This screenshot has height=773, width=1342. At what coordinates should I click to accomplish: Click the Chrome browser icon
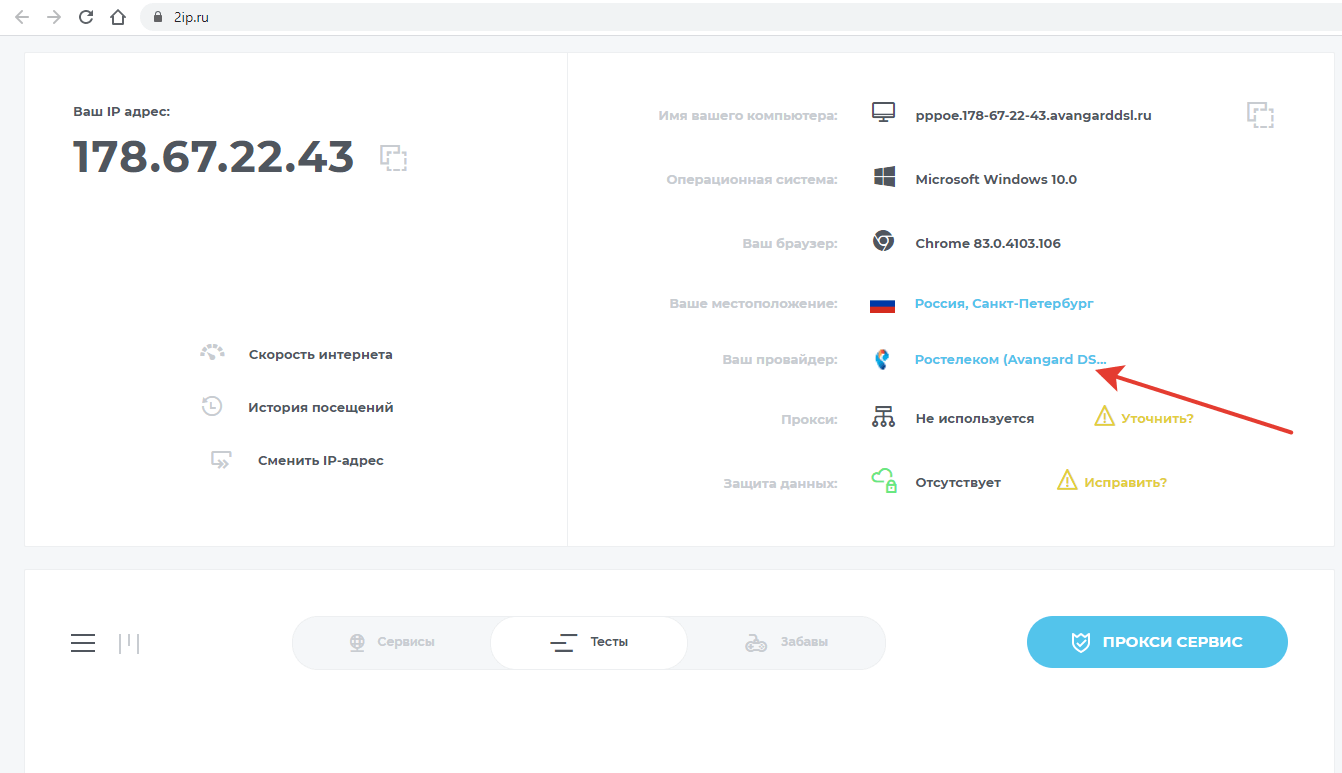click(882, 242)
